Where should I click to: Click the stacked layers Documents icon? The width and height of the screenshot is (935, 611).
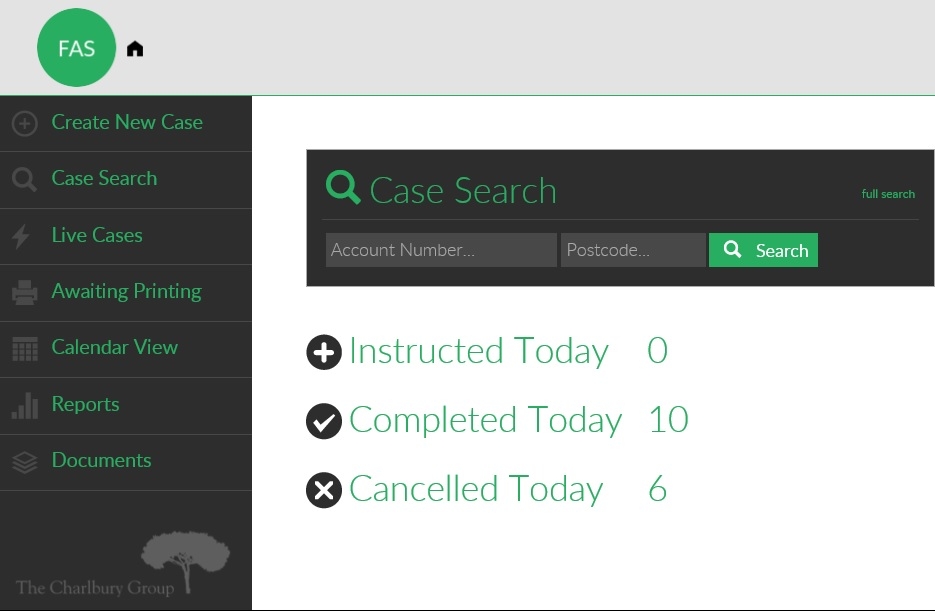(x=24, y=461)
